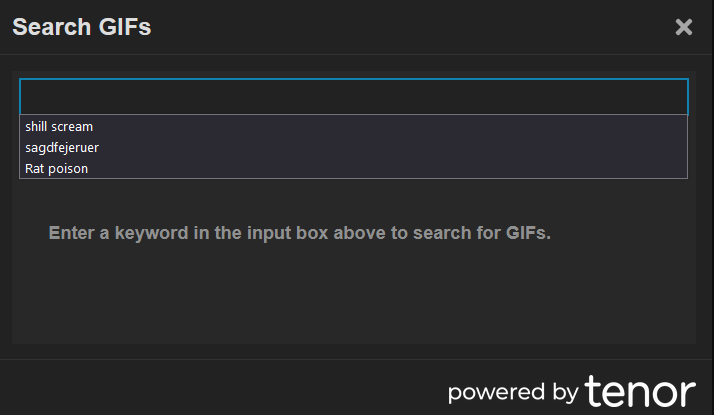714x415 pixels.
Task: Click the 'Enter a keyword' hint message
Action: tap(300, 233)
